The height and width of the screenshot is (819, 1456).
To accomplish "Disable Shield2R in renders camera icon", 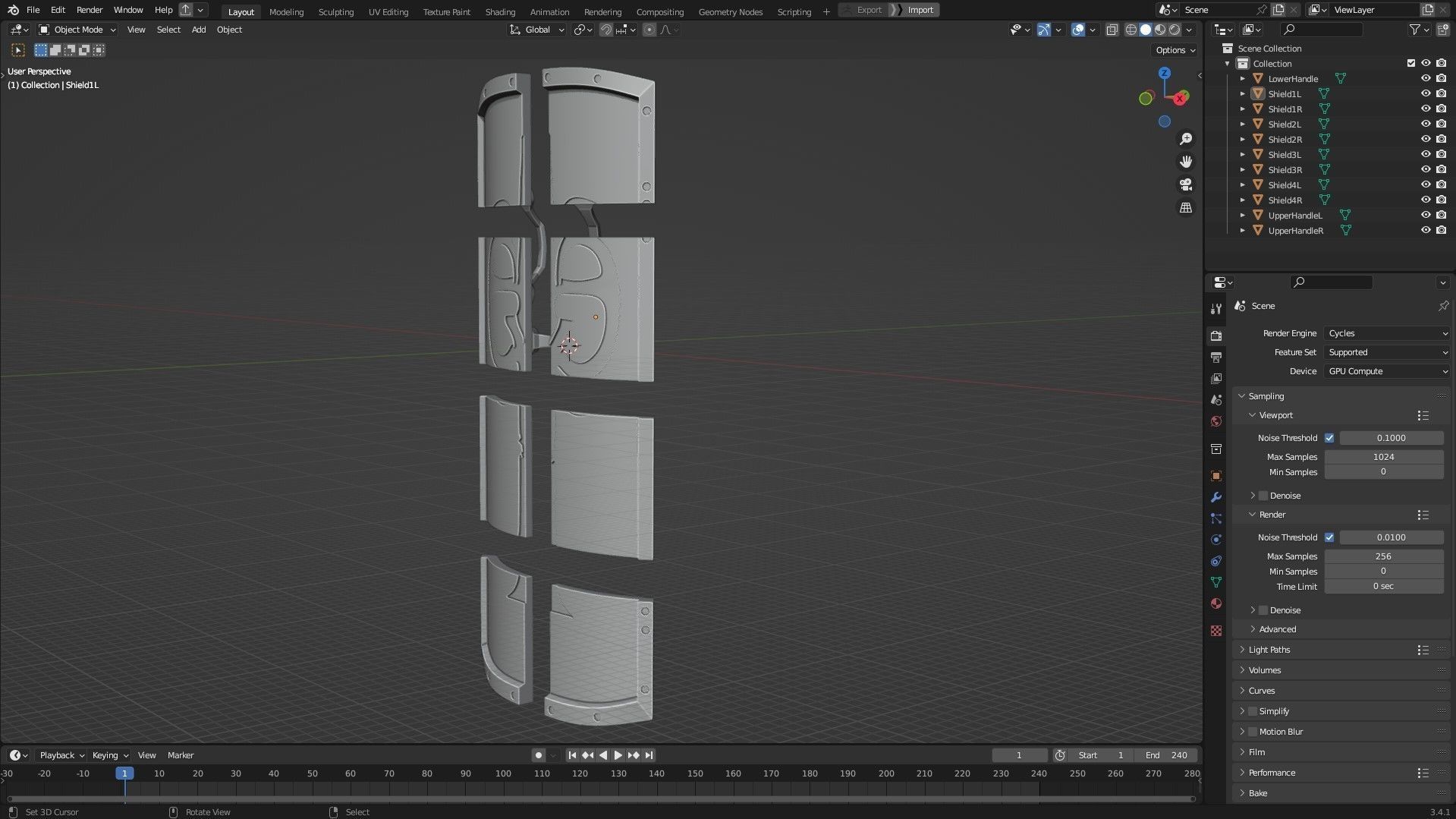I will point(1441,139).
